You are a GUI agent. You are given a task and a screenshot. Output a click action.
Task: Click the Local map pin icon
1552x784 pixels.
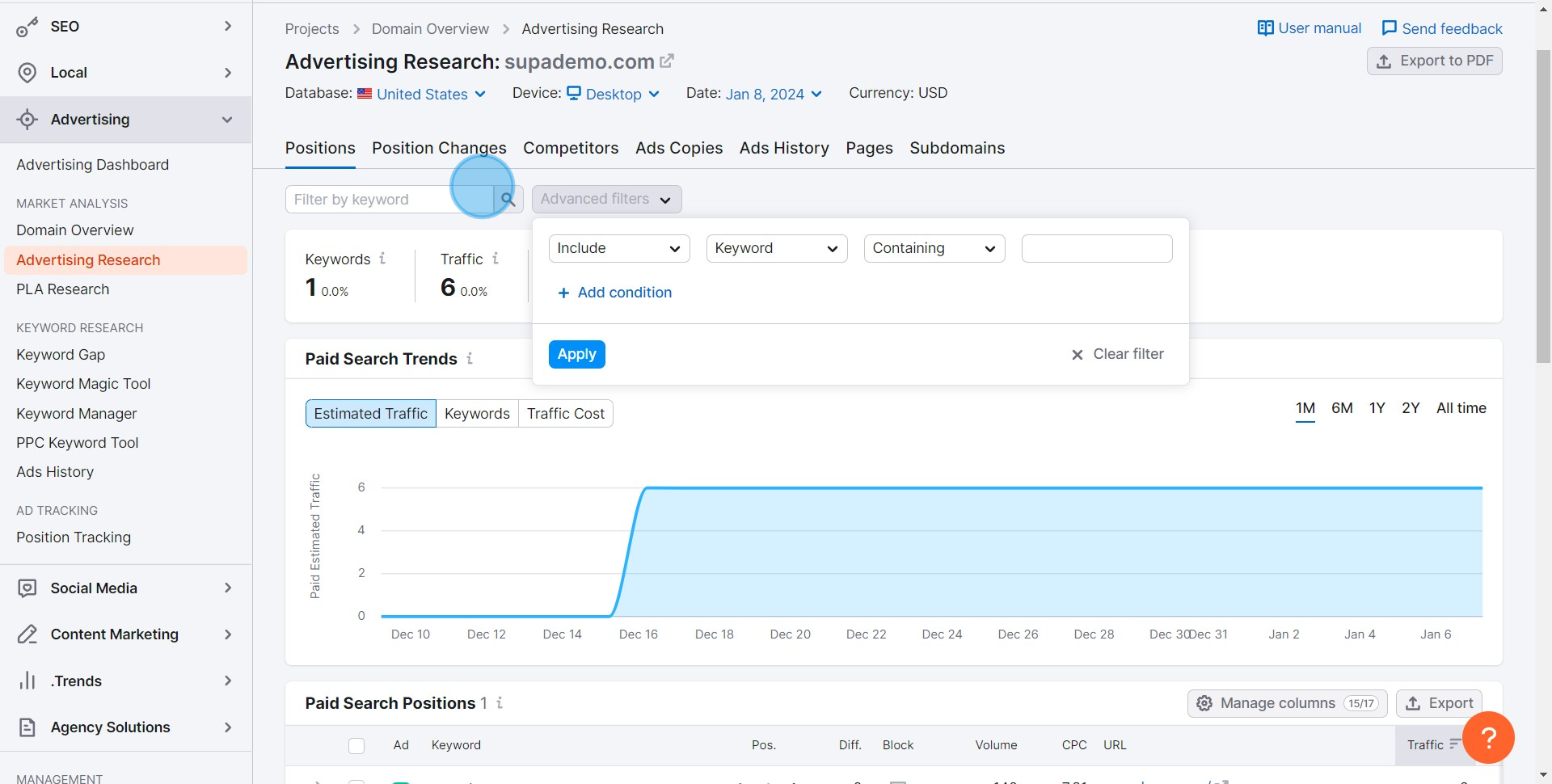tap(27, 73)
